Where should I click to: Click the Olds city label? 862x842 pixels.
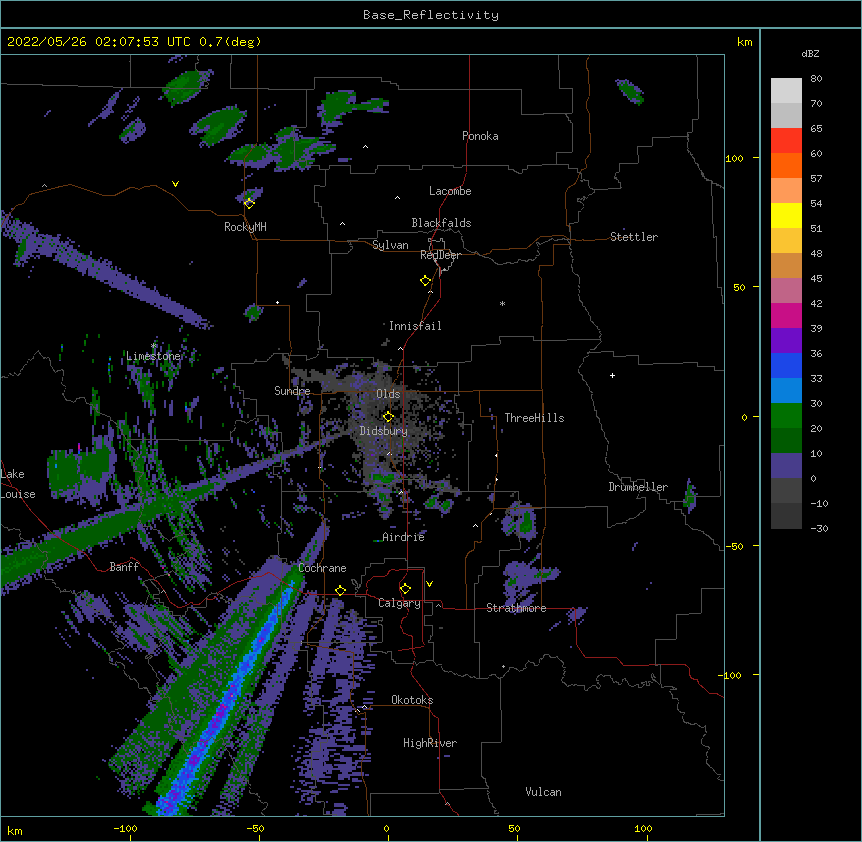coord(388,394)
